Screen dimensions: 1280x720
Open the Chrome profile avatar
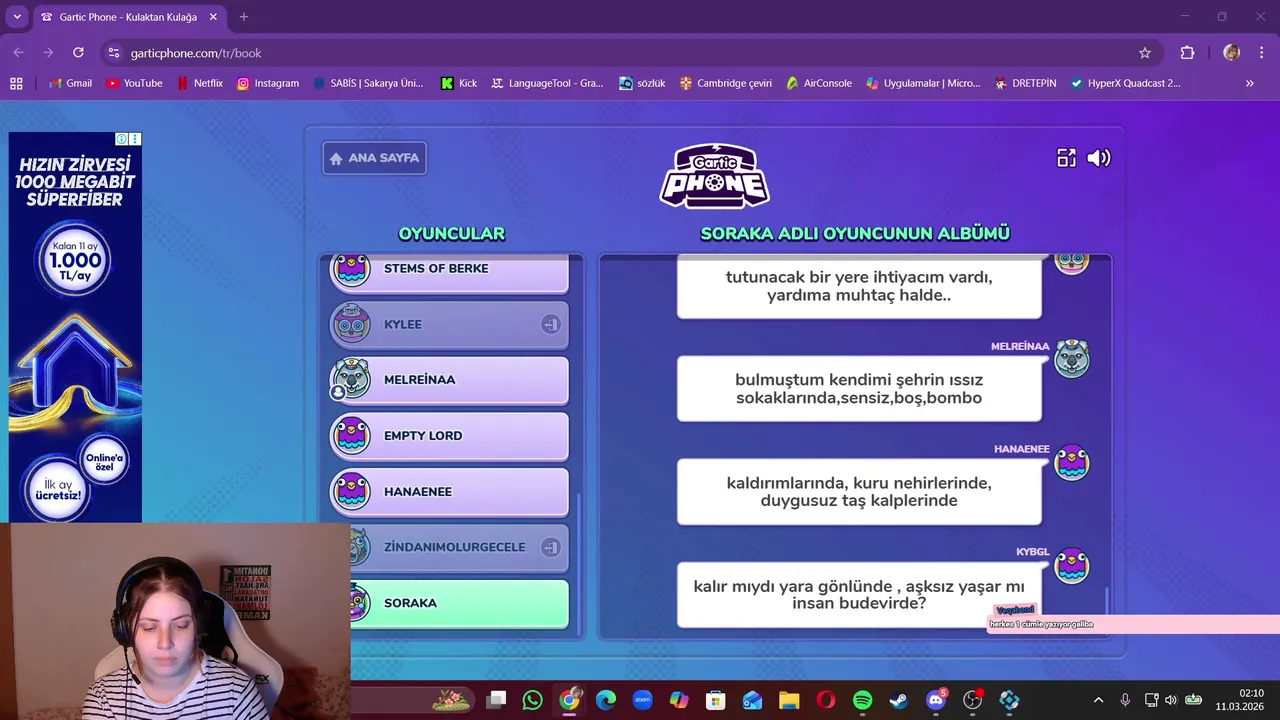[x=1231, y=53]
